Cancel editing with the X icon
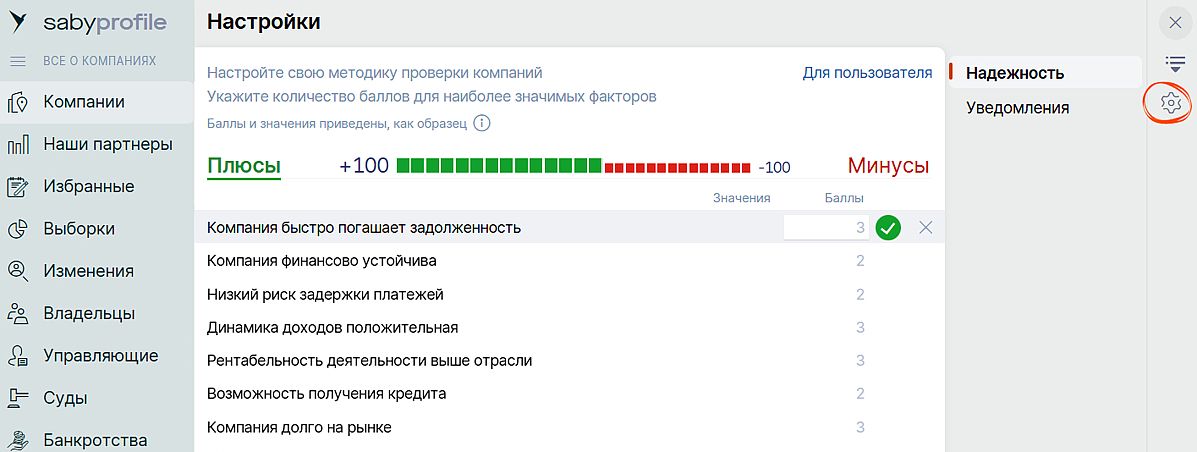 [x=925, y=228]
